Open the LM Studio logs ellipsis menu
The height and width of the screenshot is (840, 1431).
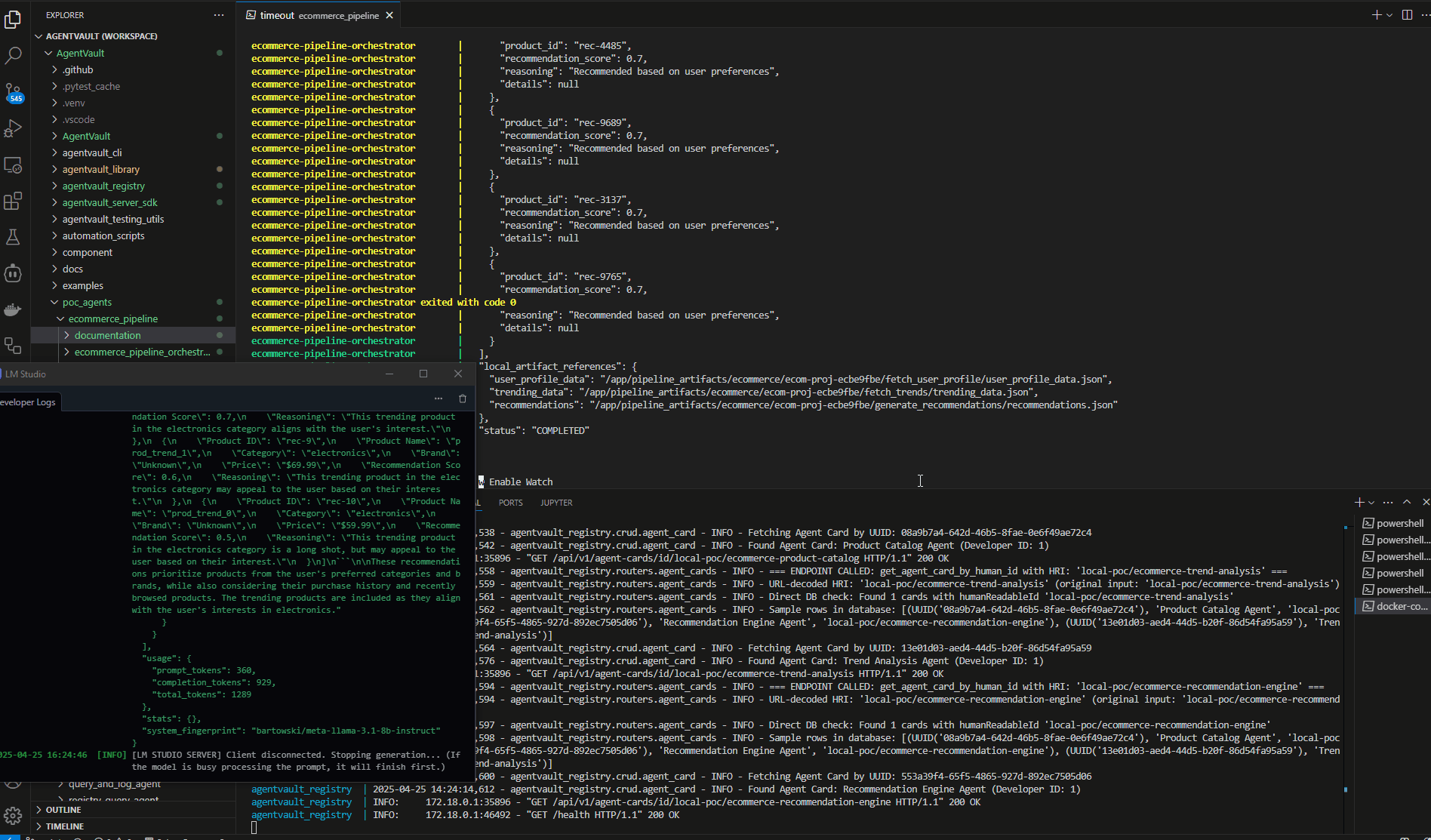coord(439,398)
